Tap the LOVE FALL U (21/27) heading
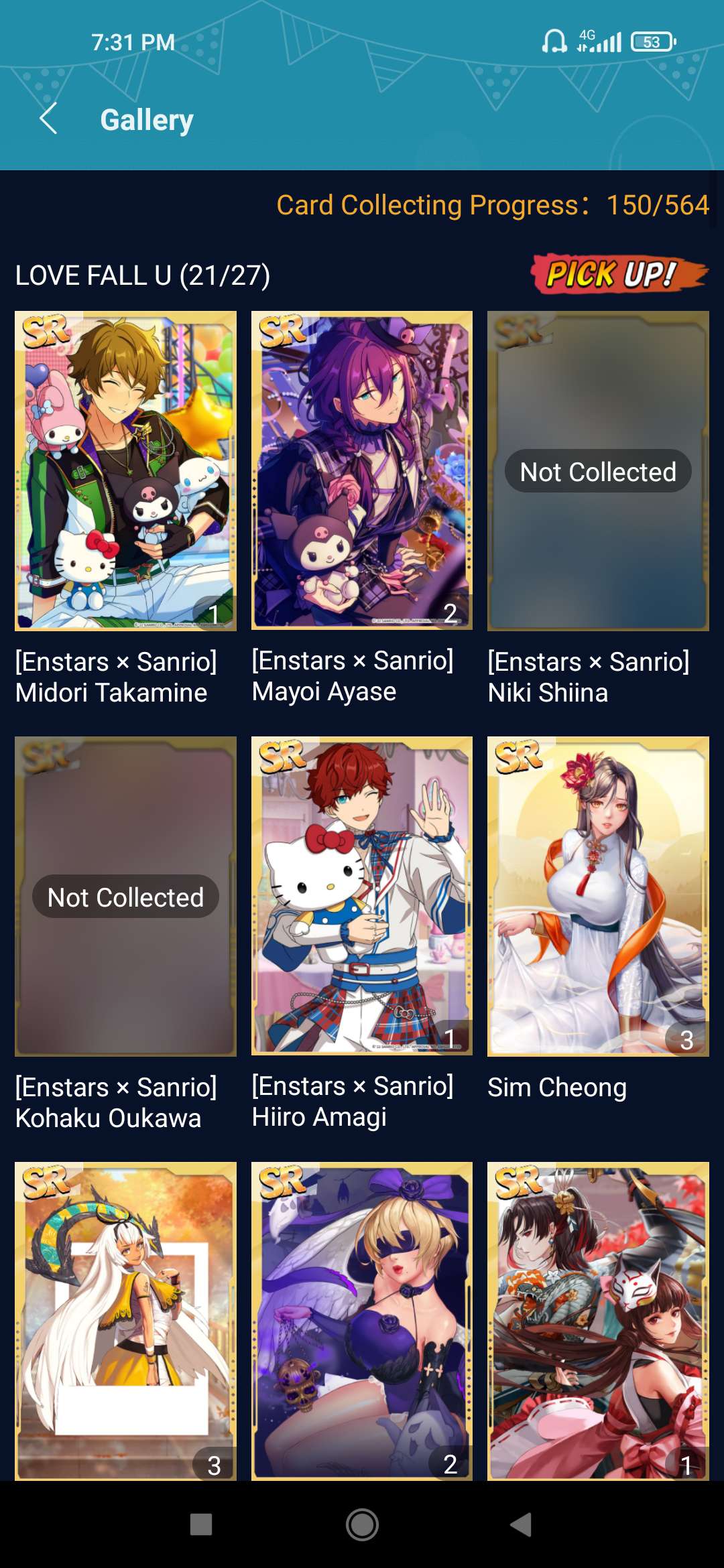Image resolution: width=724 pixels, height=1568 pixels. point(143,275)
